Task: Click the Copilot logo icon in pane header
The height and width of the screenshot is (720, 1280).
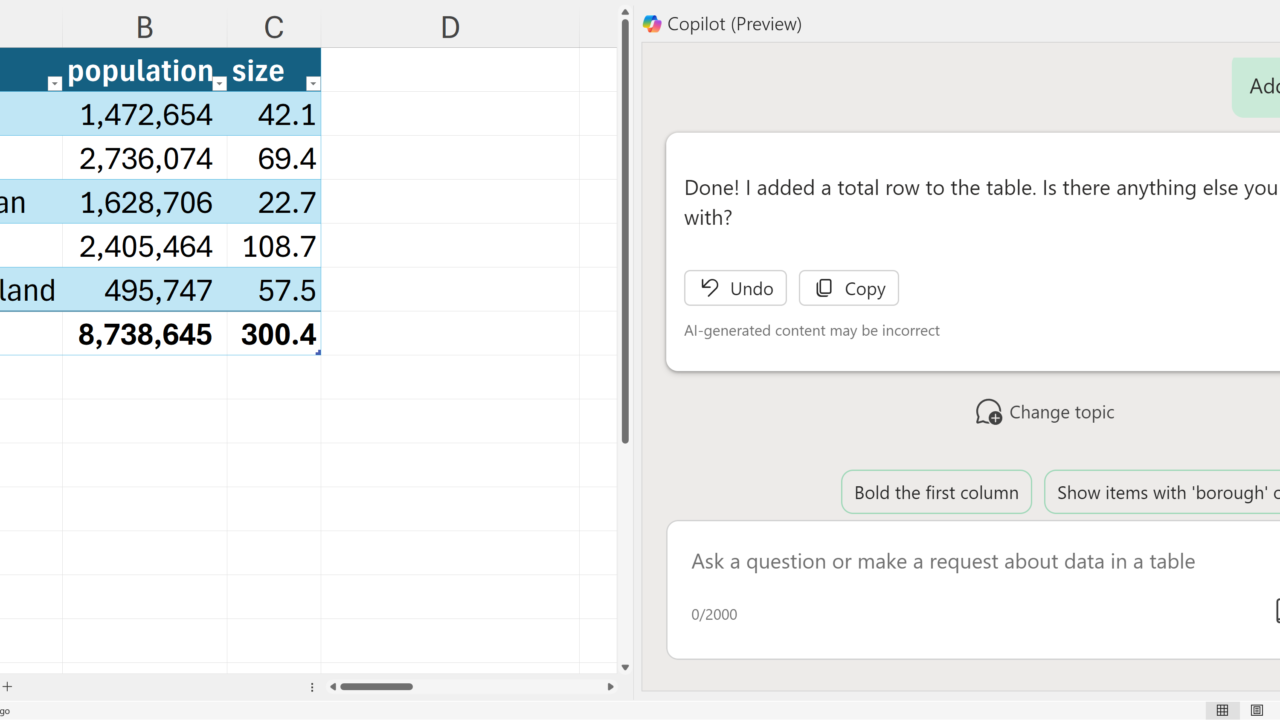Action: coord(652,24)
